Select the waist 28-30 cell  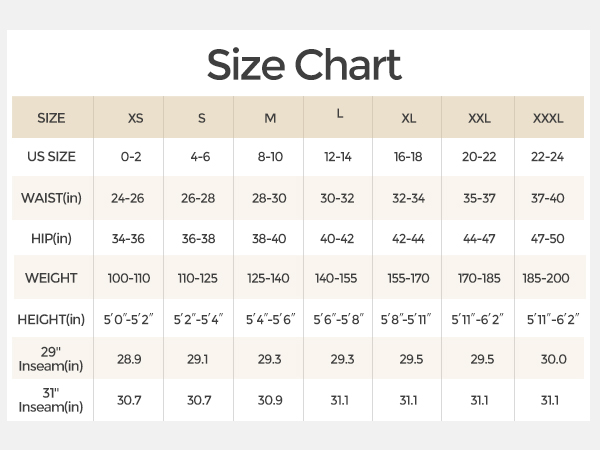coord(269,198)
